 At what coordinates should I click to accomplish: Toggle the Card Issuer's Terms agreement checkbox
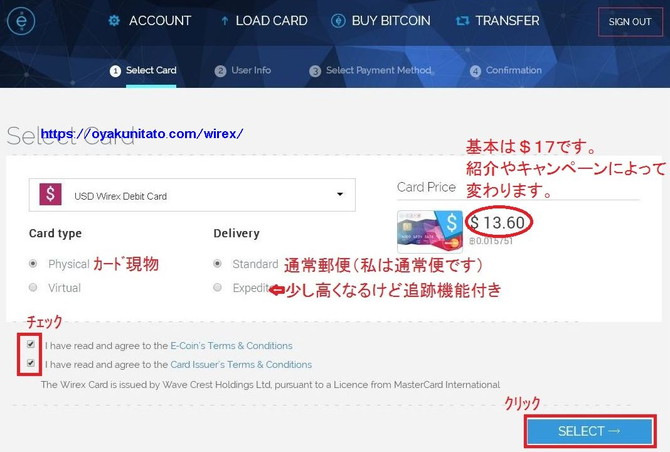pyautogui.click(x=31, y=363)
